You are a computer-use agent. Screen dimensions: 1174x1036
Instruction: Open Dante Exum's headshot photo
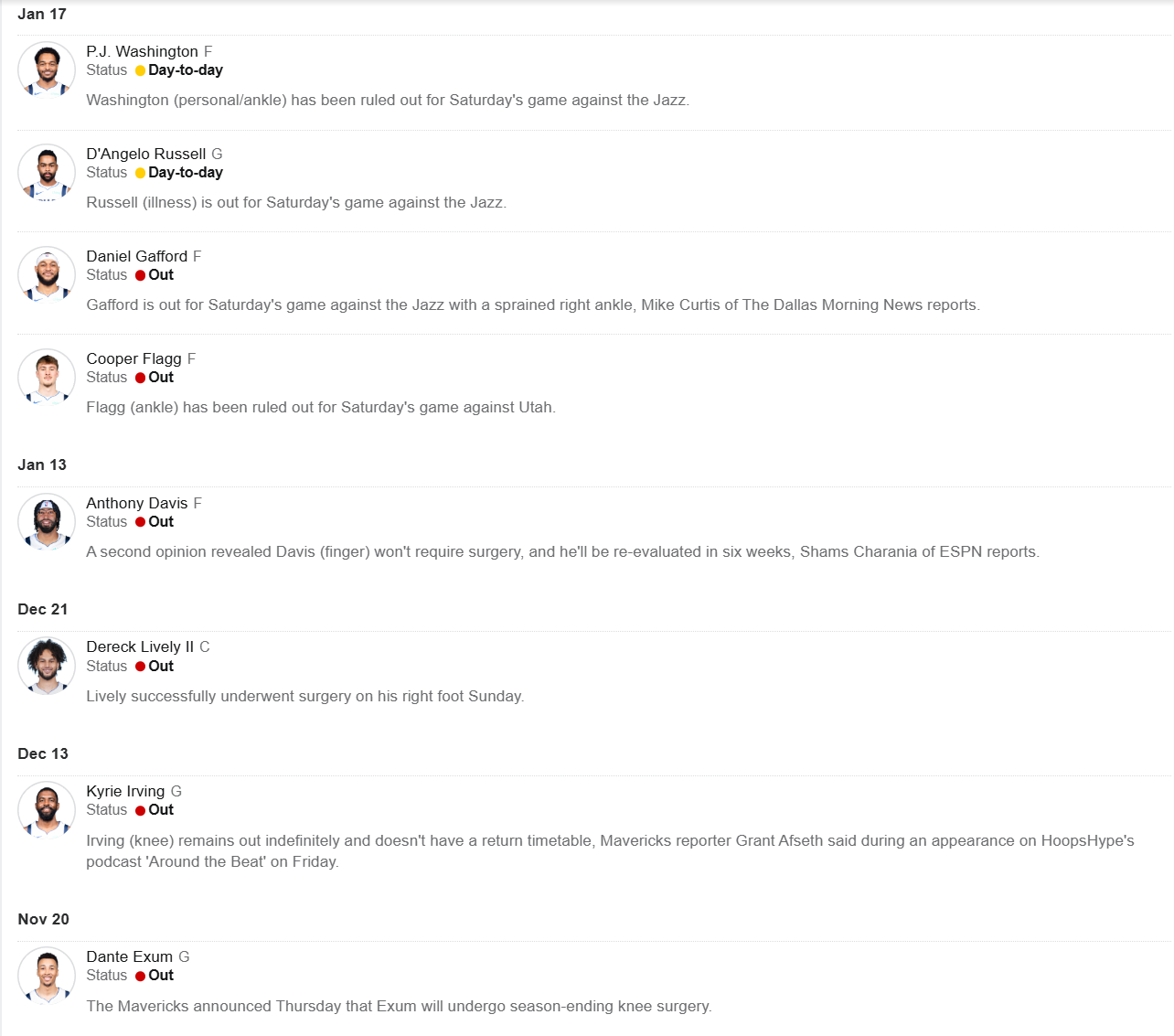click(47, 976)
